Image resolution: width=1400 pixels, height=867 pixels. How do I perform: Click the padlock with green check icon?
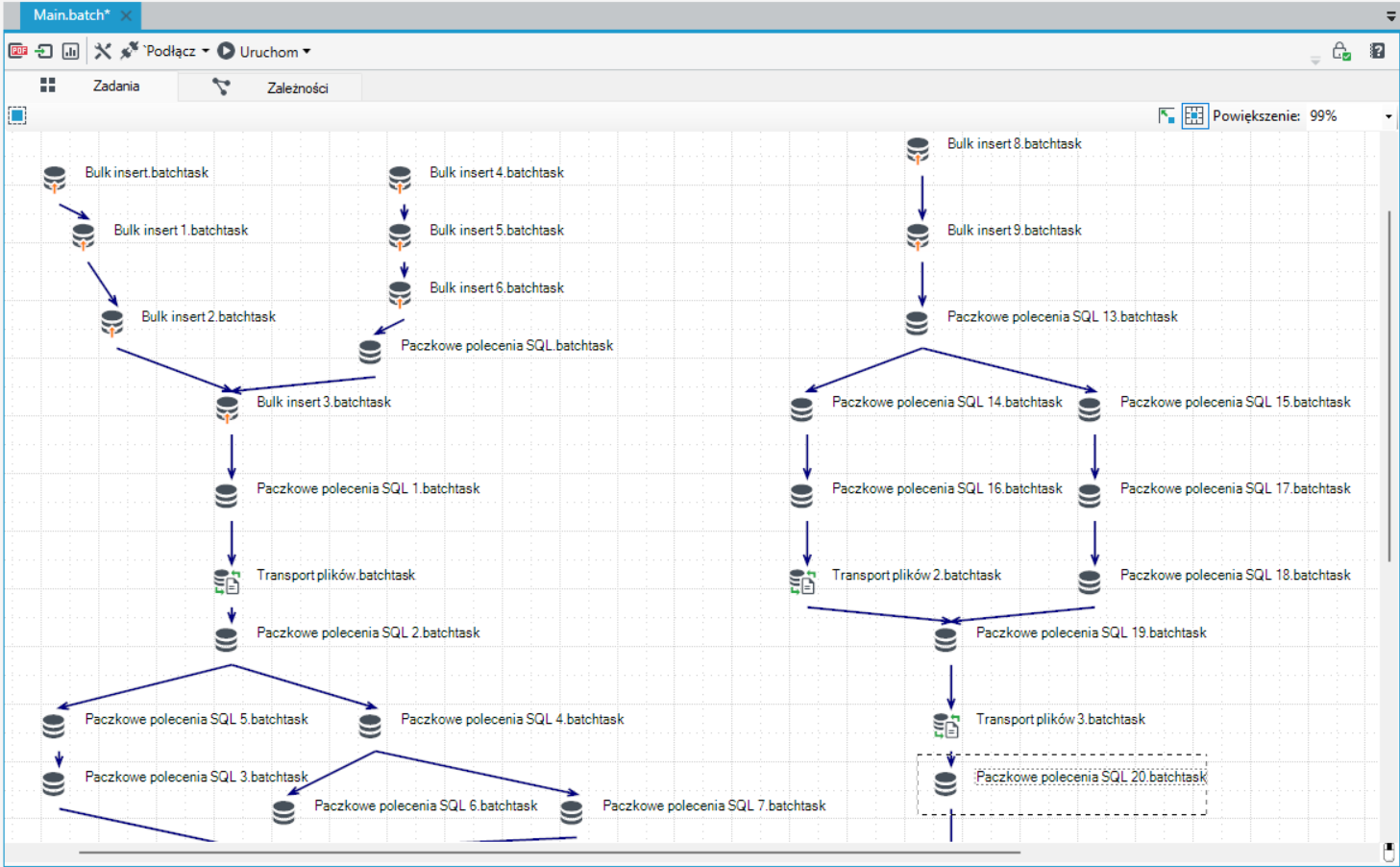tap(1341, 51)
